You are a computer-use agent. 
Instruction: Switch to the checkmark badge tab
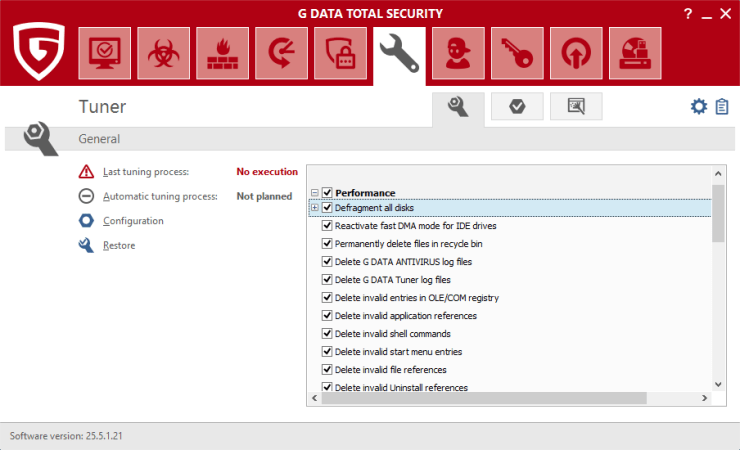coord(517,106)
